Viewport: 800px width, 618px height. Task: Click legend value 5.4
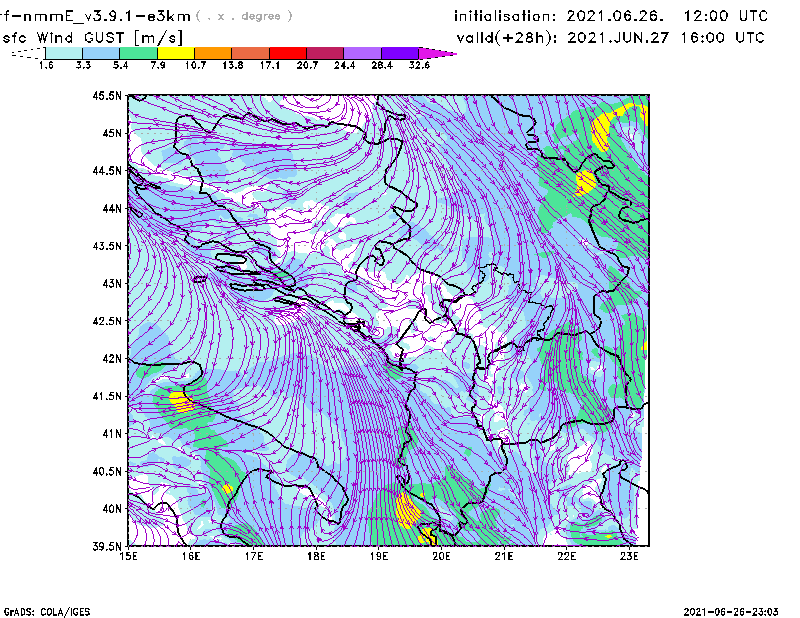pos(120,65)
